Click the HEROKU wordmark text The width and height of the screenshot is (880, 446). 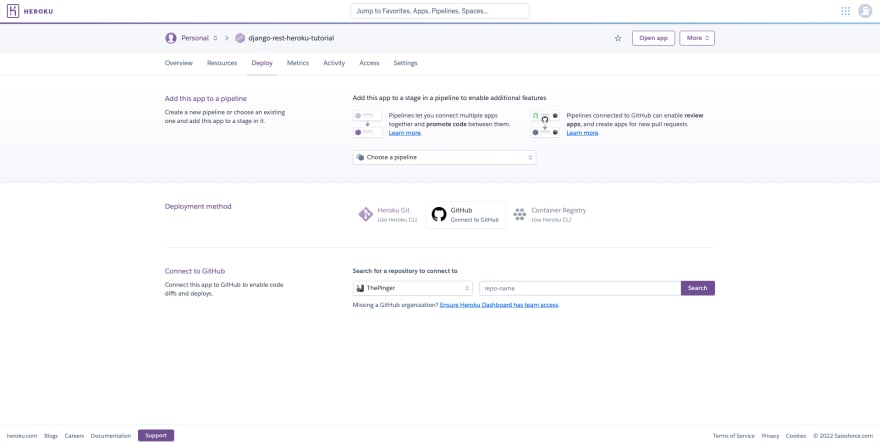39,11
